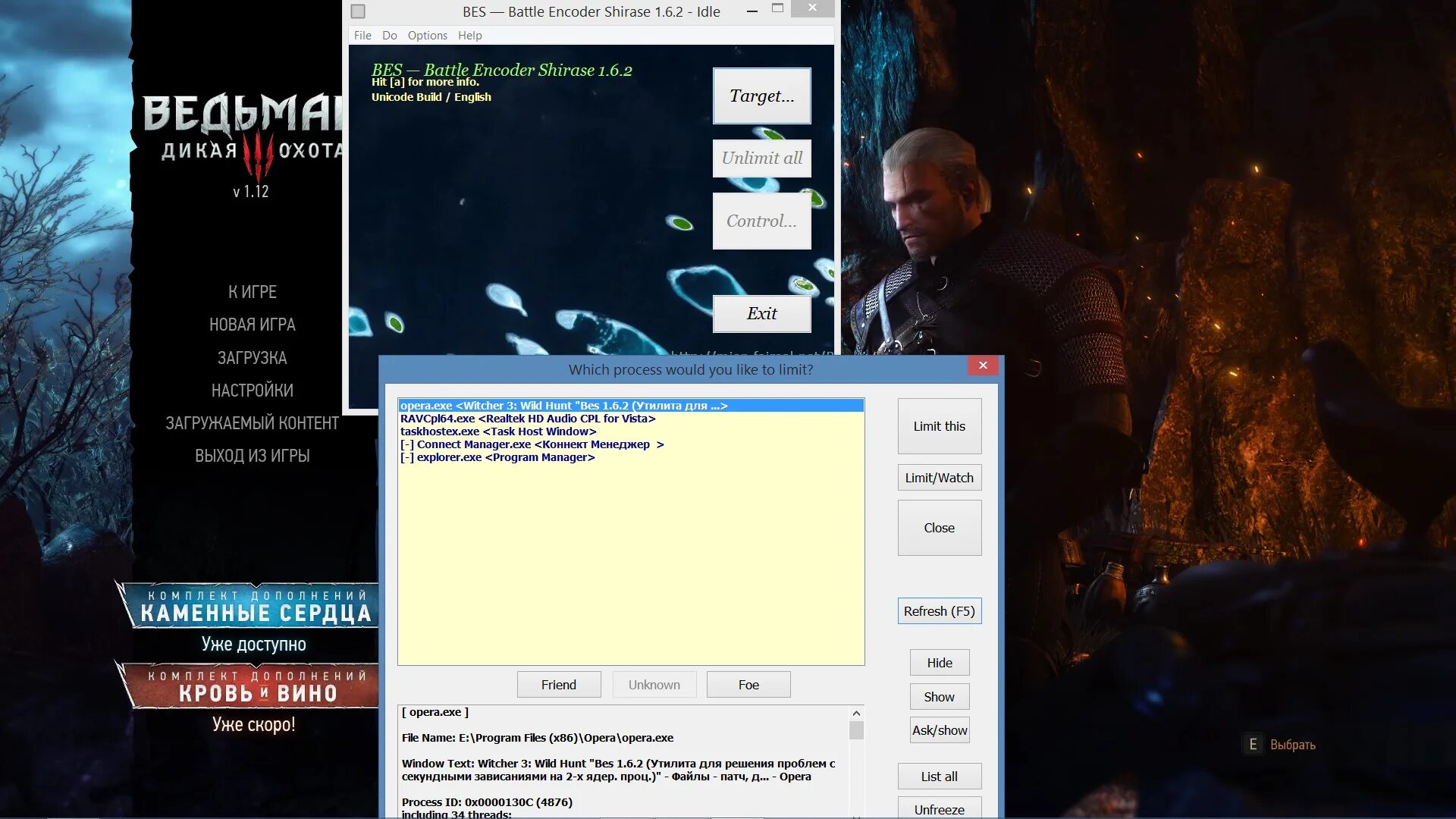This screenshot has width=1456, height=819.
Task: Click the Limit/Watch button
Action: point(939,478)
